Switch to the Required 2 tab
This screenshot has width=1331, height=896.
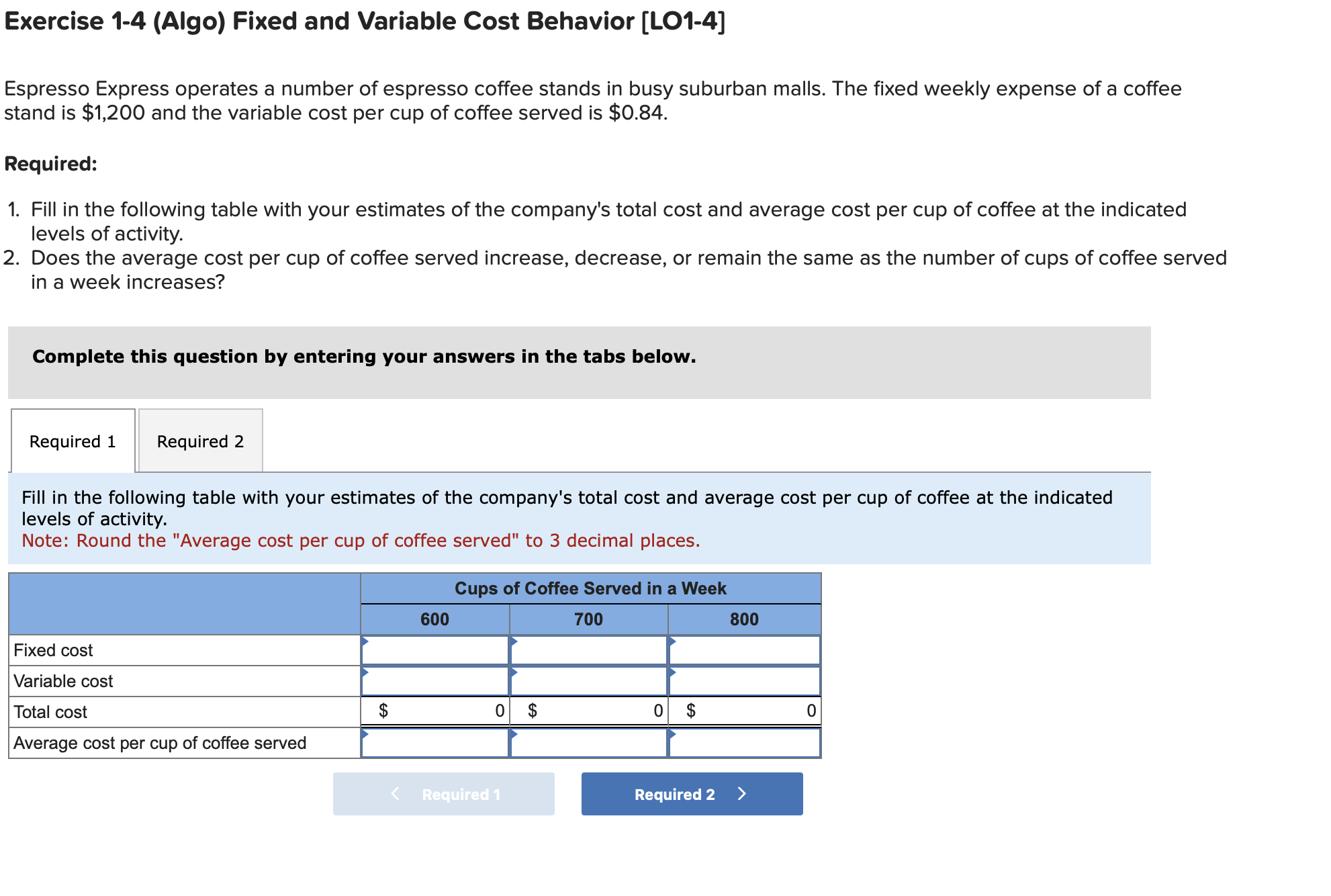[x=200, y=441]
